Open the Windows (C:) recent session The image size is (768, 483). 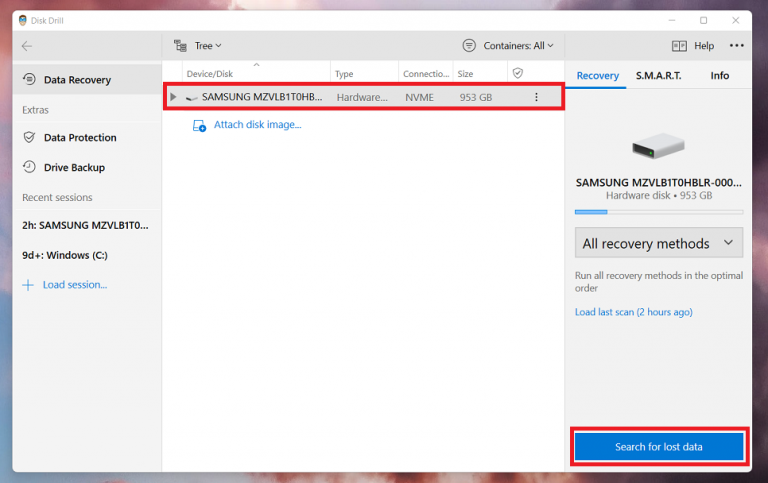65,255
